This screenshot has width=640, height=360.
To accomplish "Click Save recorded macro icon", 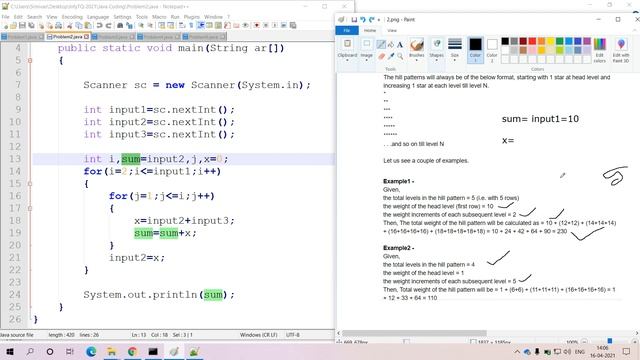I will (x=293, y=25).
